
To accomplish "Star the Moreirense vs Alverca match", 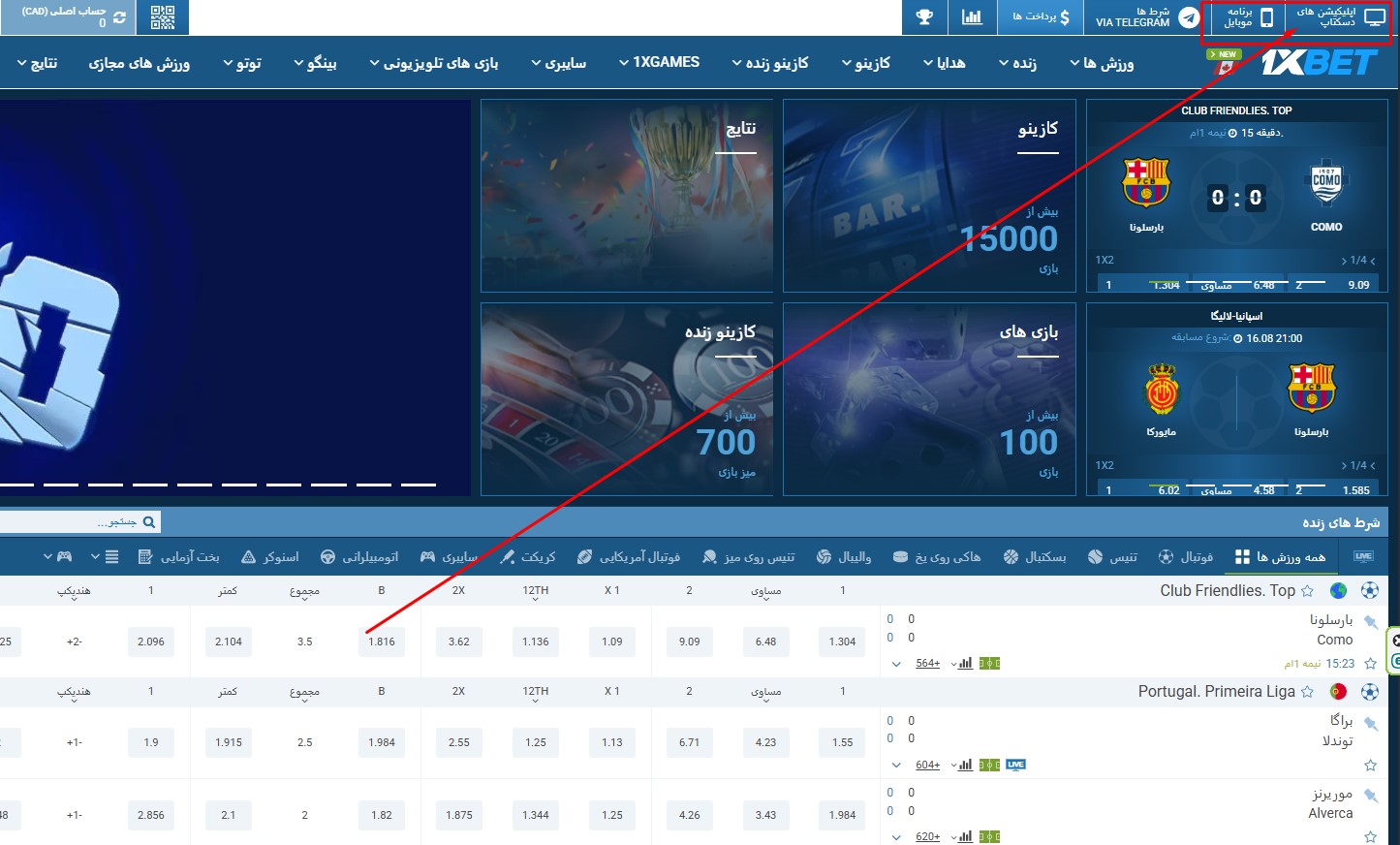I will click(1370, 836).
